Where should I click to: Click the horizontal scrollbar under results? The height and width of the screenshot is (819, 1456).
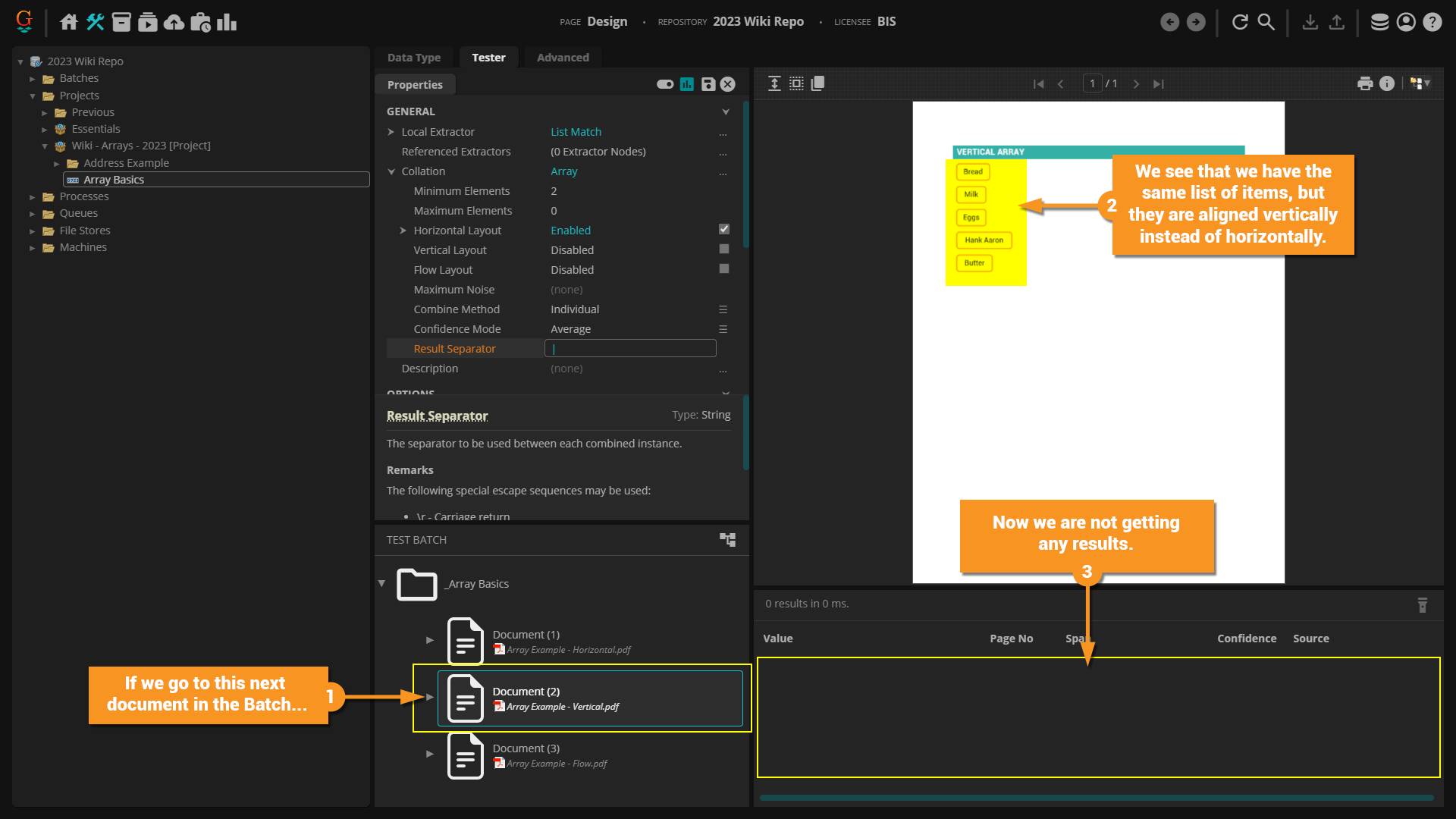(x=1096, y=797)
